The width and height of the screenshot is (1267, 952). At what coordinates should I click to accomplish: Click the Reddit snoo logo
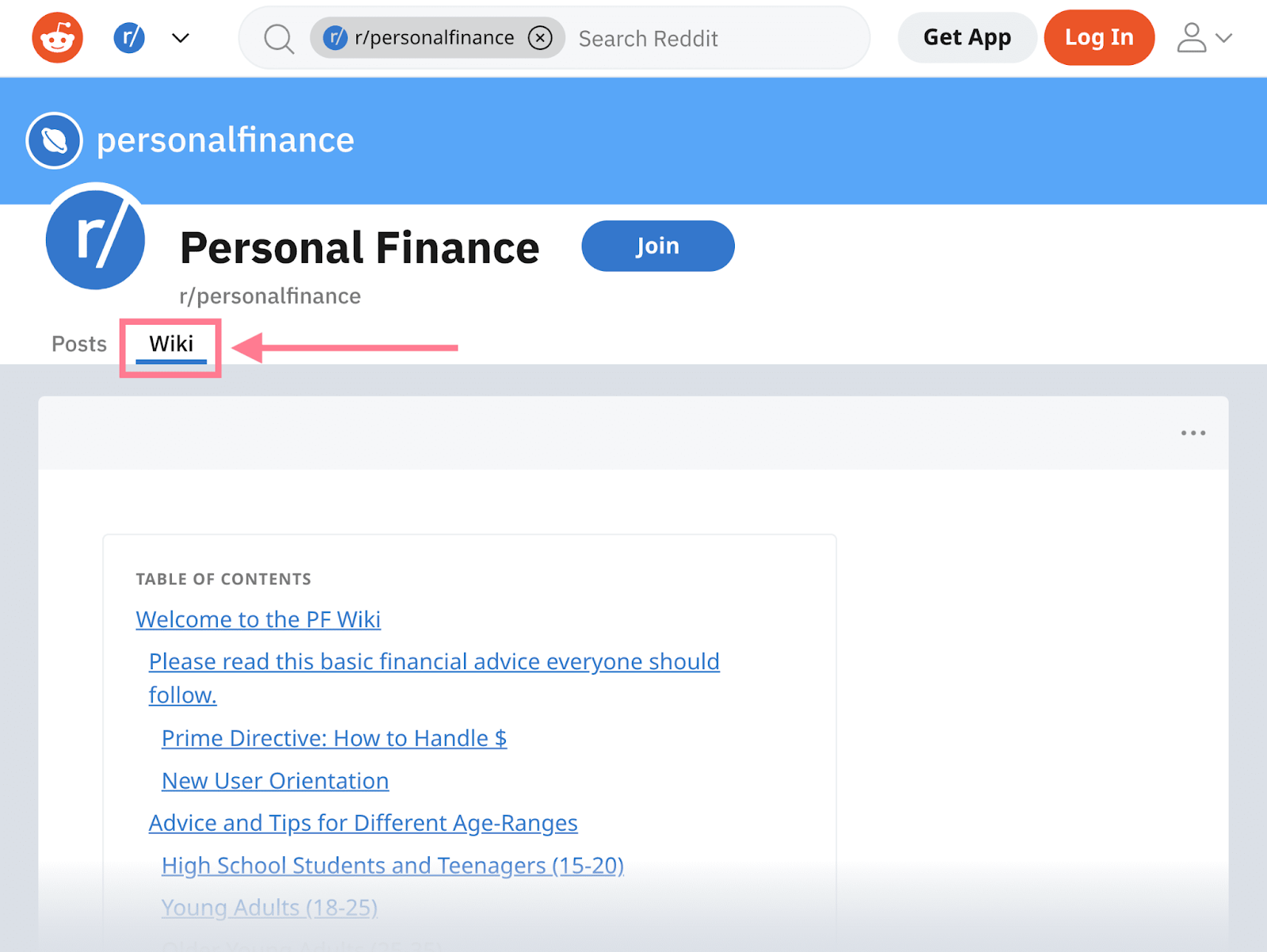57,38
